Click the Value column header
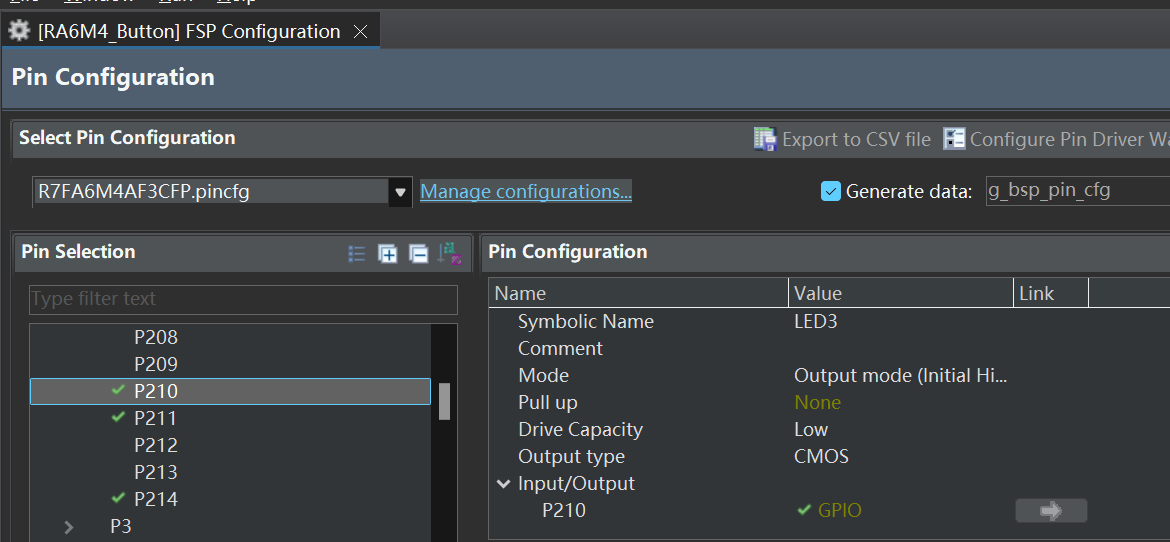1170x542 pixels. point(901,293)
